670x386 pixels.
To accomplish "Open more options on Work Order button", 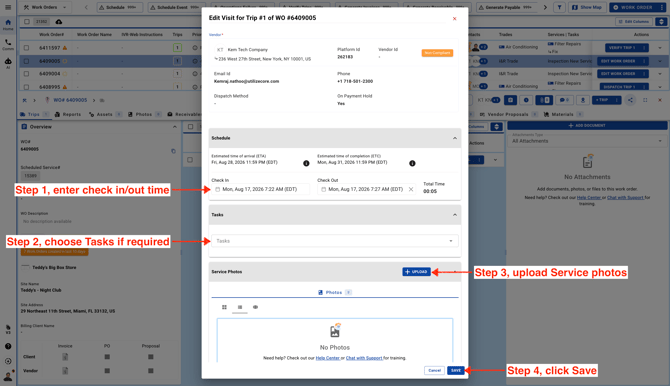I will (x=661, y=7).
